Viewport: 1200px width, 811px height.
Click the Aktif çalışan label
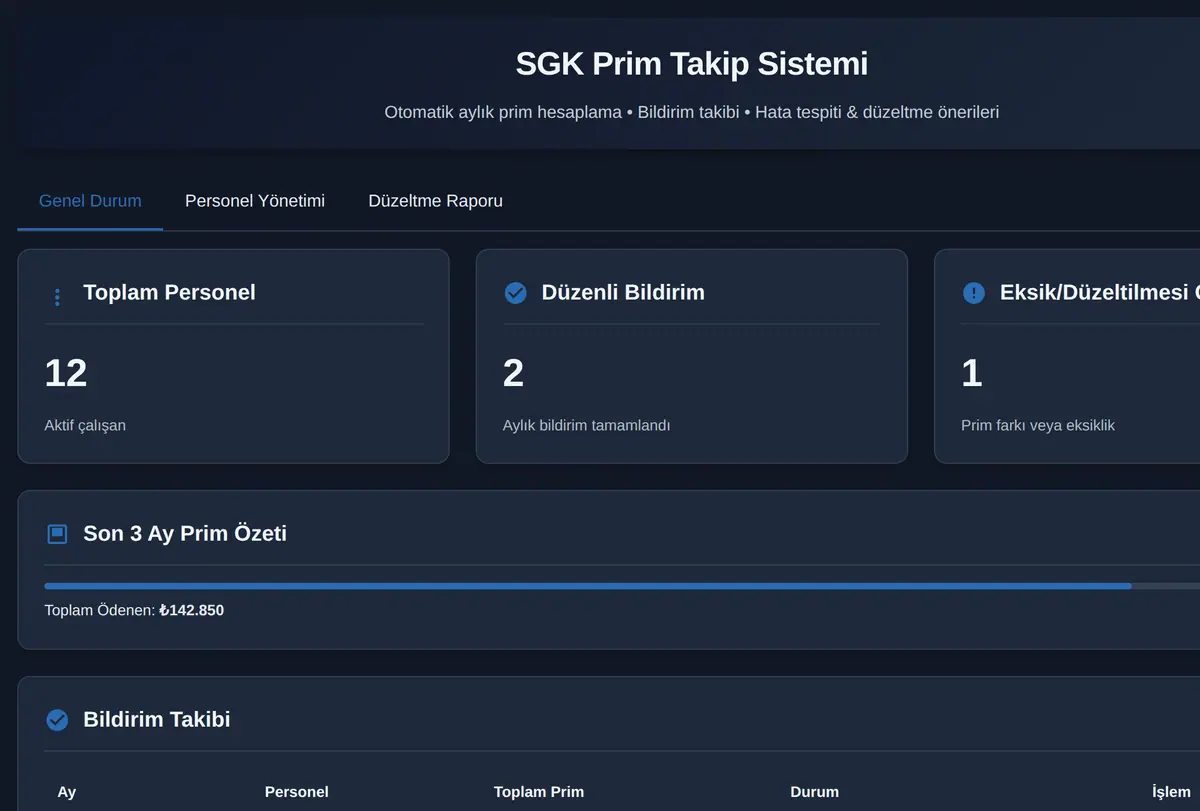(x=85, y=425)
